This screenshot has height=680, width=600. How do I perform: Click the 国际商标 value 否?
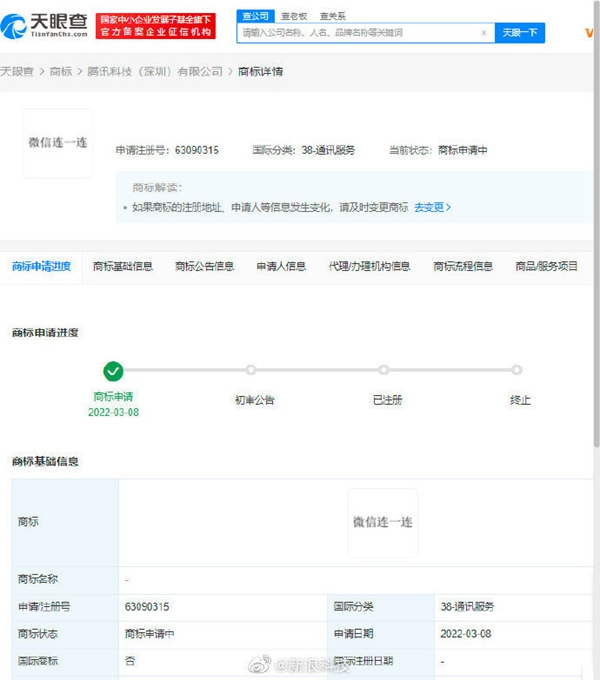[130, 661]
